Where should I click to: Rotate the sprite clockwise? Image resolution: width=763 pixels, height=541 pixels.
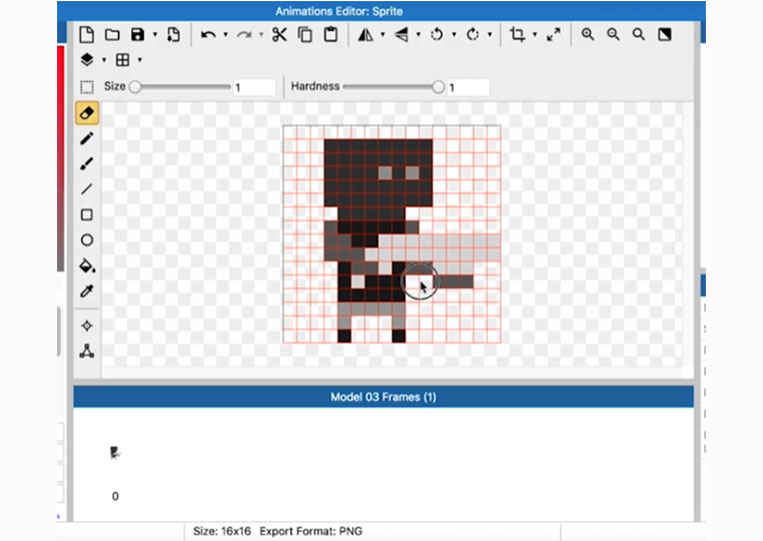click(x=472, y=35)
